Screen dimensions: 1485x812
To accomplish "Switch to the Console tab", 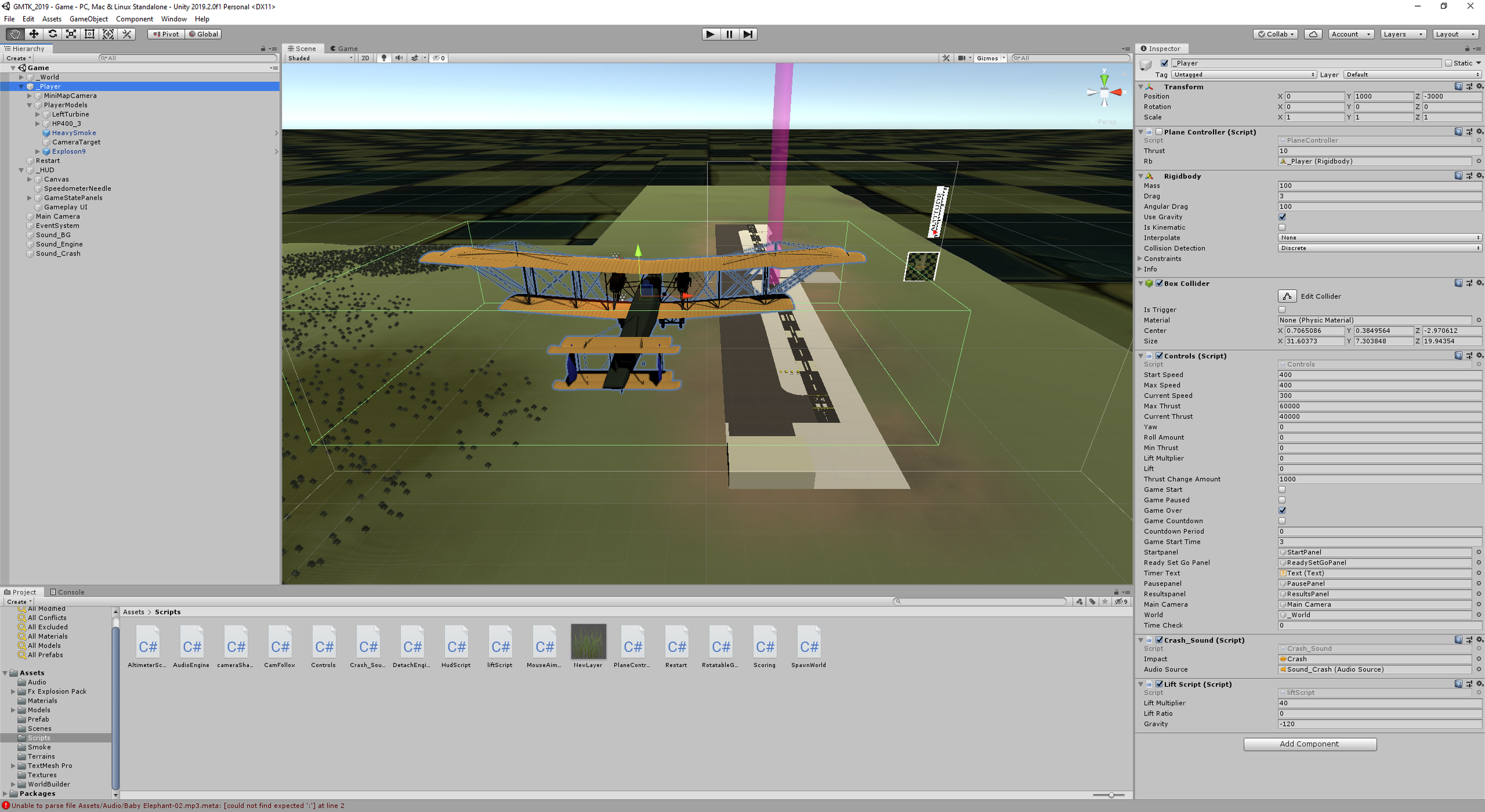I will pos(68,592).
